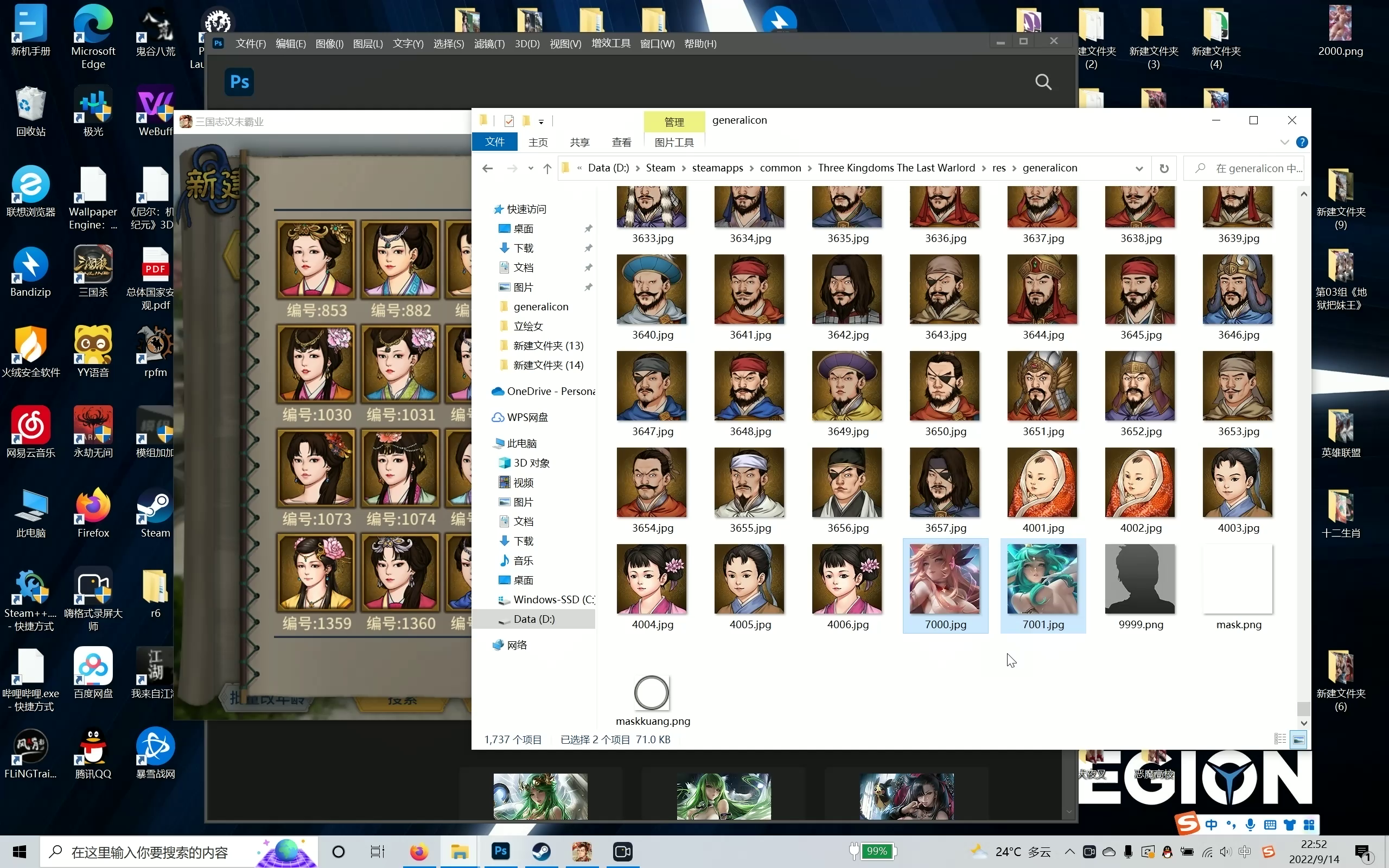The width and height of the screenshot is (1389, 868).
Task: Select the maskkuang.png file
Action: (x=653, y=701)
